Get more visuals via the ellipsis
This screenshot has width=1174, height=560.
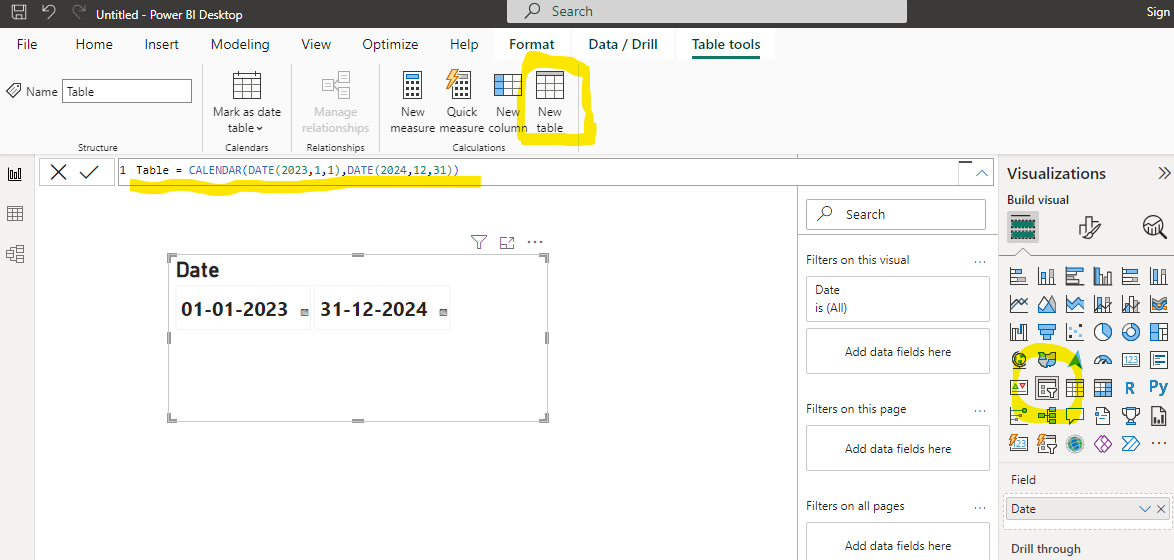(1158, 442)
